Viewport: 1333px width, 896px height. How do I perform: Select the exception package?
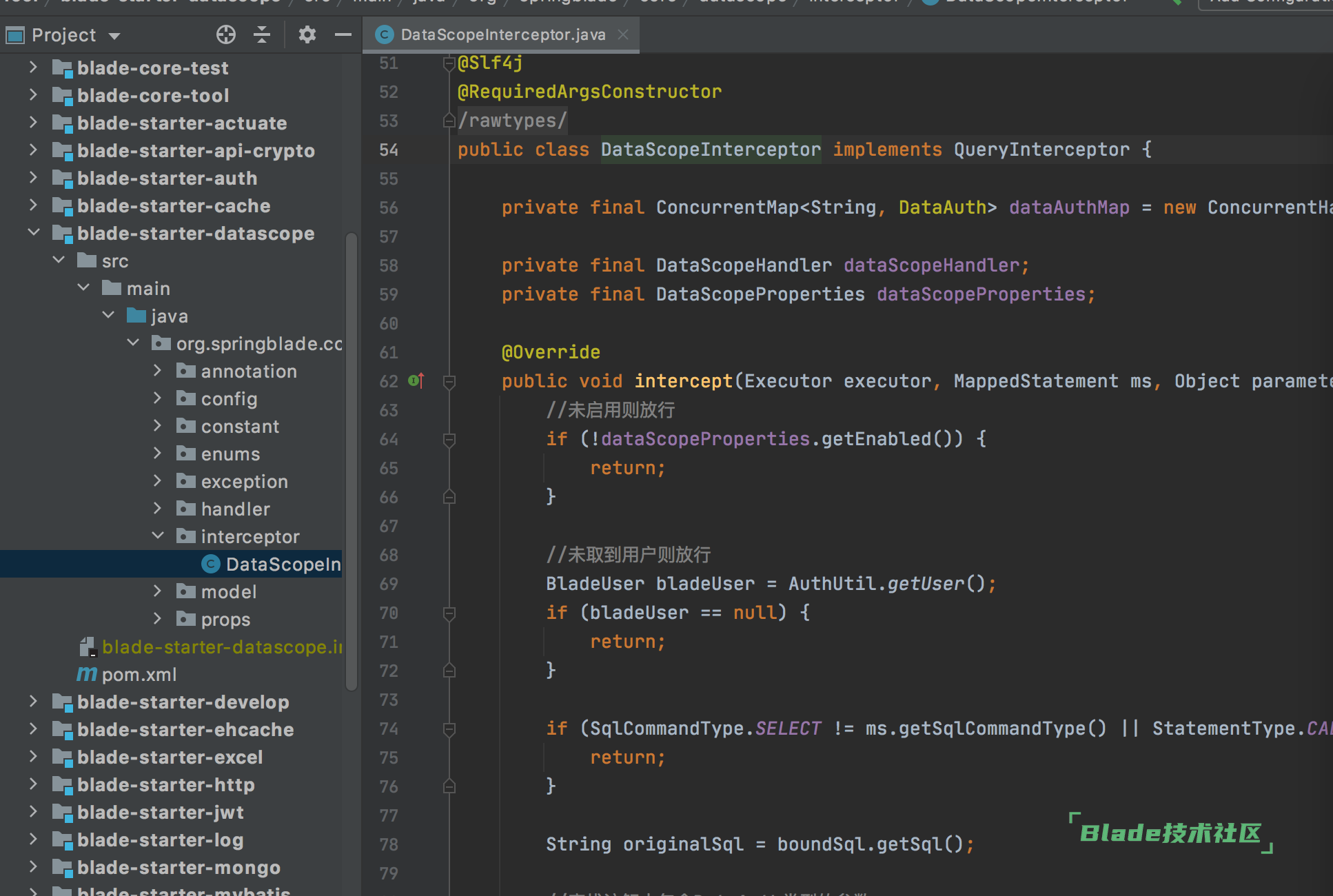pyautogui.click(x=244, y=481)
